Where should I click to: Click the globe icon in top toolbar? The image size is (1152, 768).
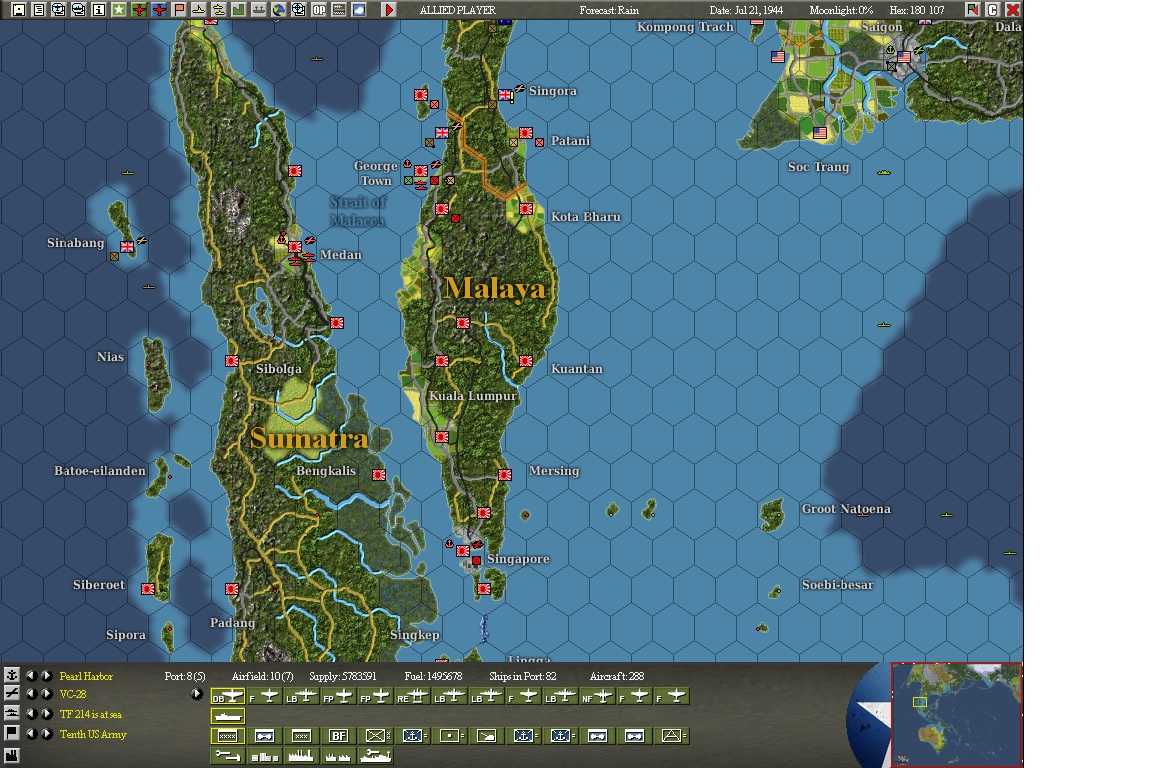pyautogui.click(x=278, y=10)
